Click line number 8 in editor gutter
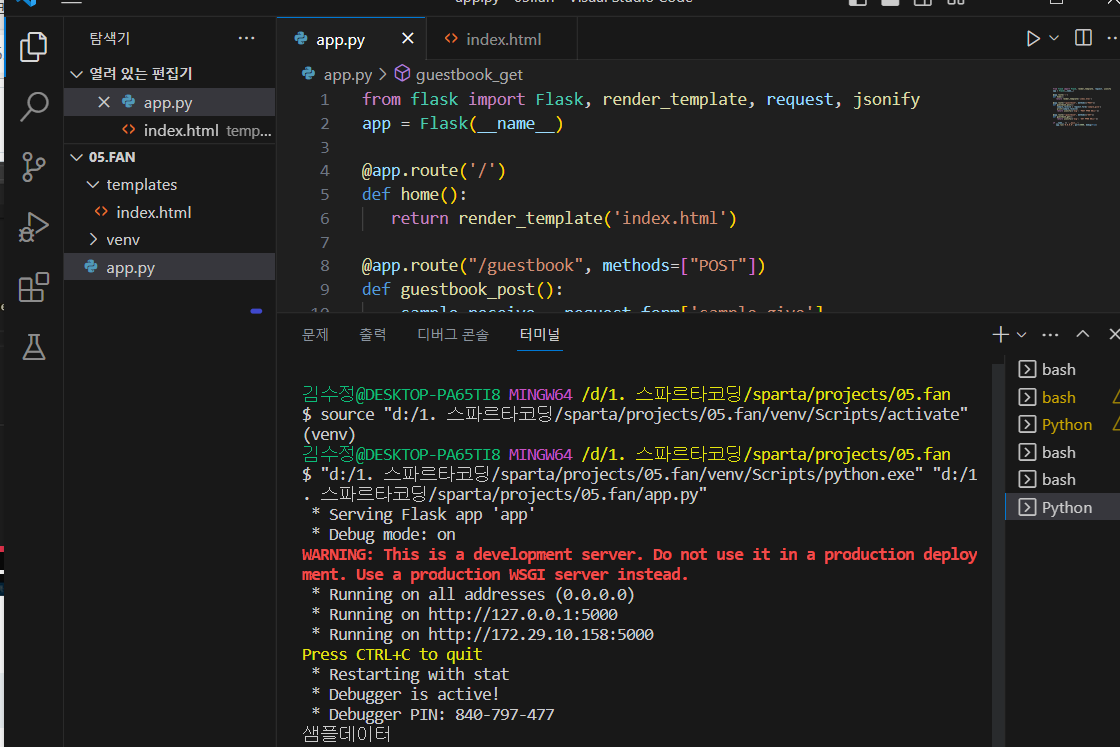The image size is (1120, 747). pos(324,266)
